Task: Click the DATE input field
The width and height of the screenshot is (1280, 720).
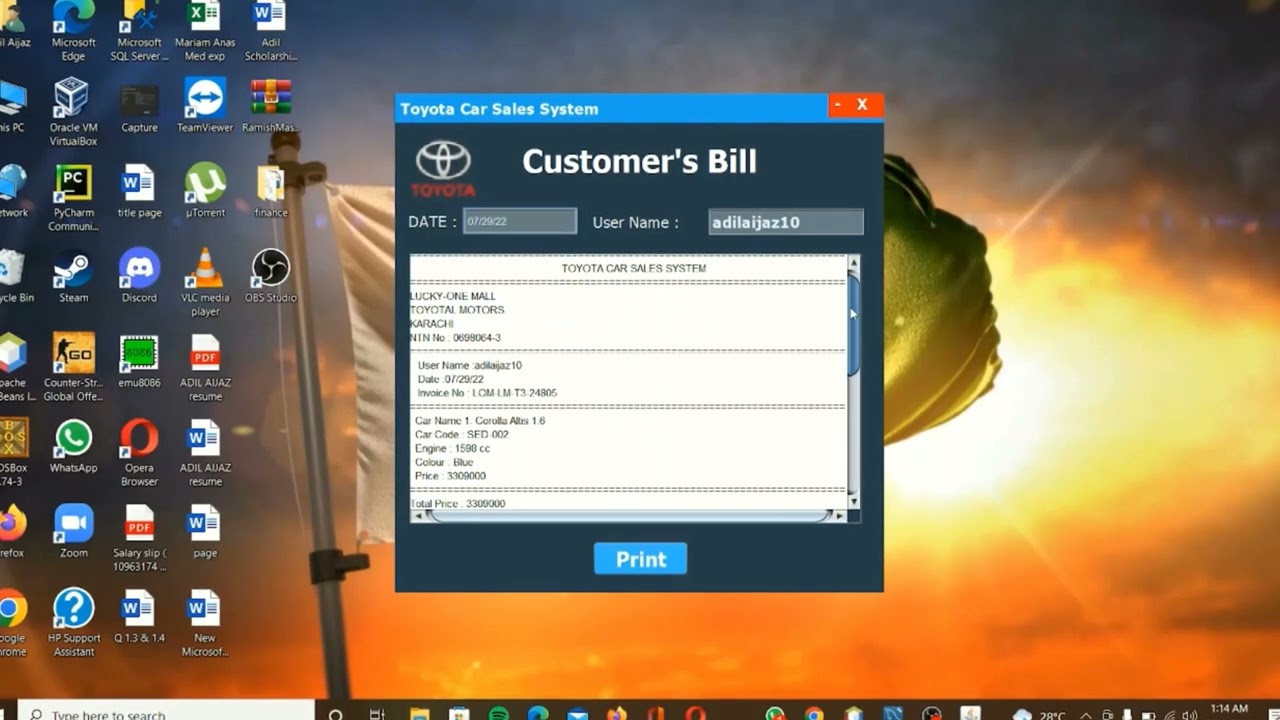Action: point(520,221)
